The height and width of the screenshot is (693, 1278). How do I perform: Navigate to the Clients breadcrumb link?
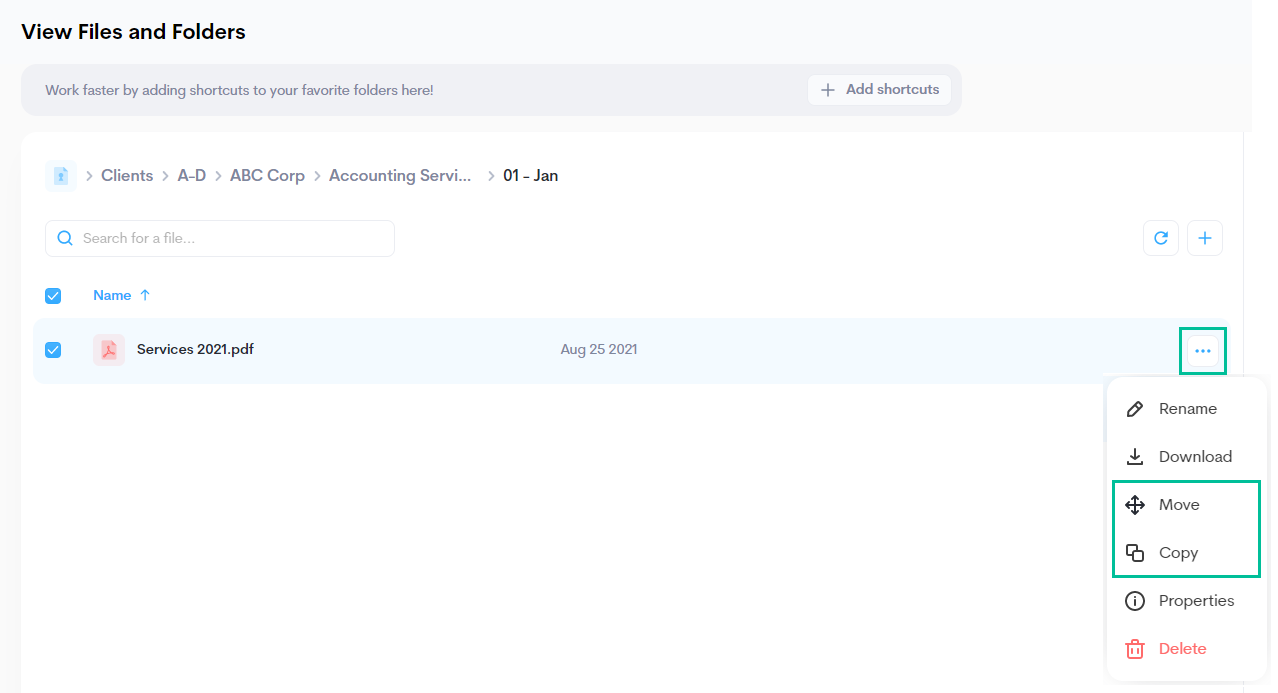[127, 176]
